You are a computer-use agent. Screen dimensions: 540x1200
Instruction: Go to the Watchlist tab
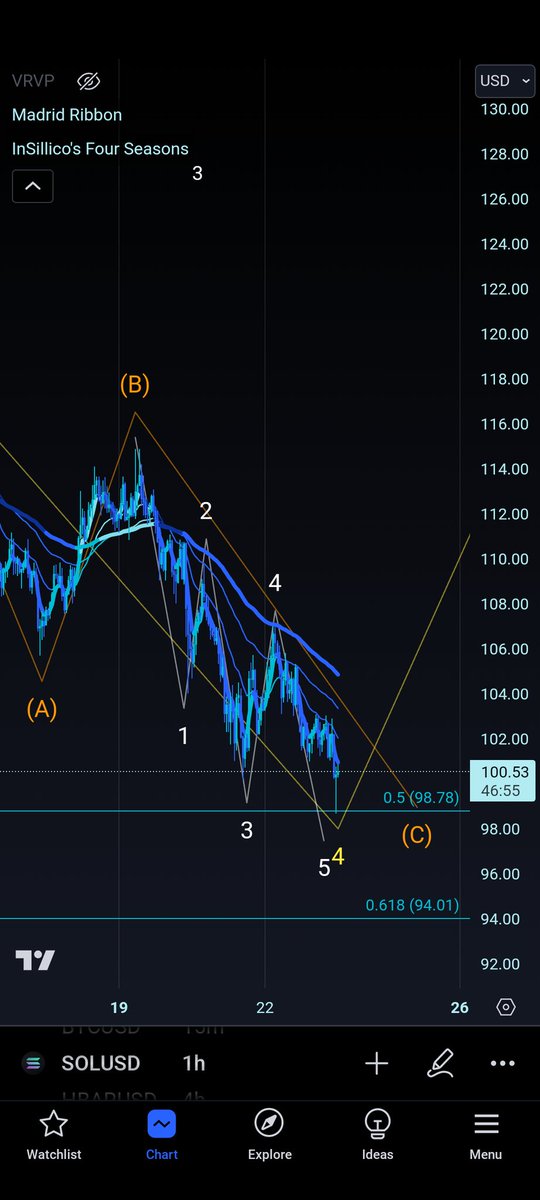point(54,1136)
